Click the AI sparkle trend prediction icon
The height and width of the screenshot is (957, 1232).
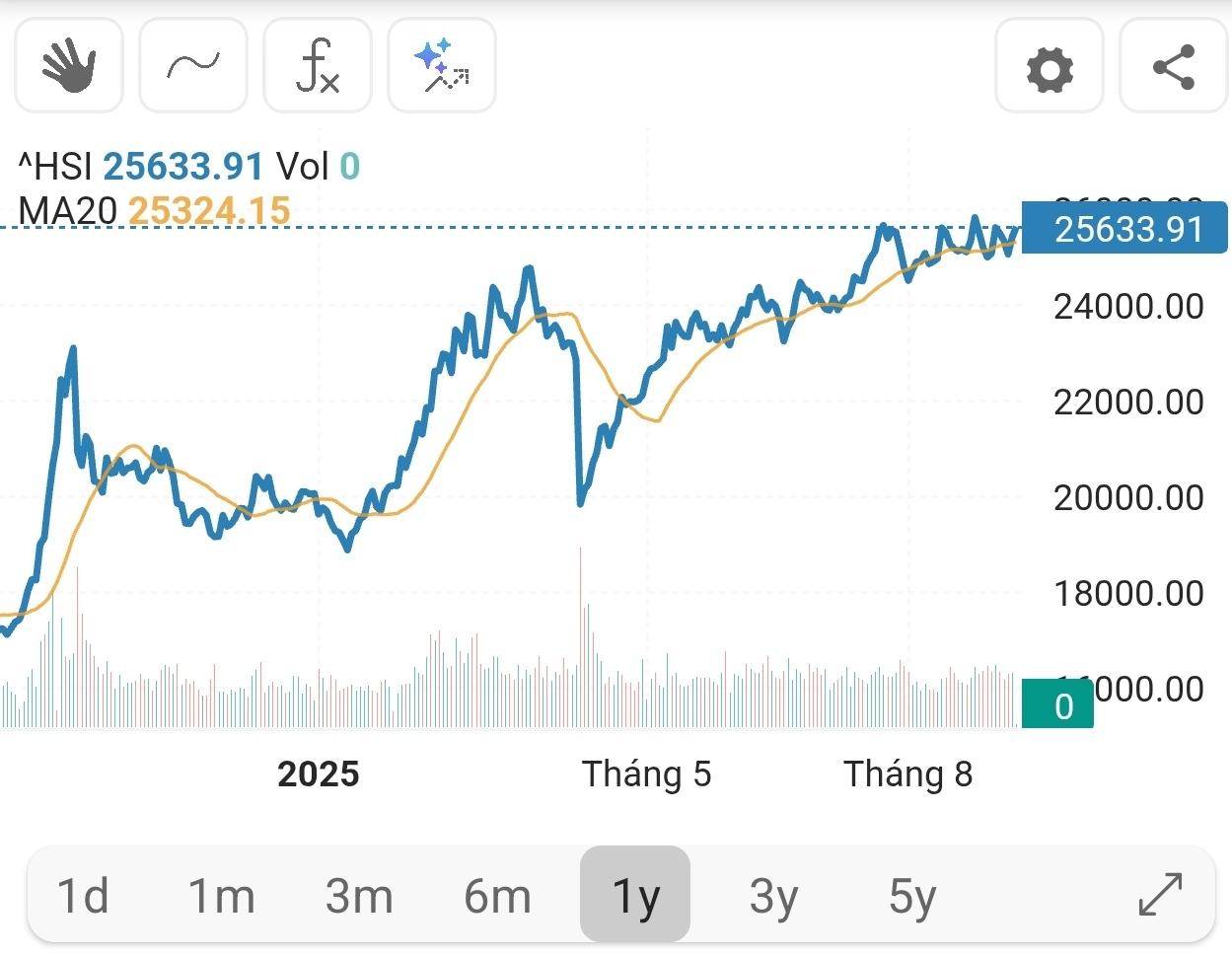441,66
